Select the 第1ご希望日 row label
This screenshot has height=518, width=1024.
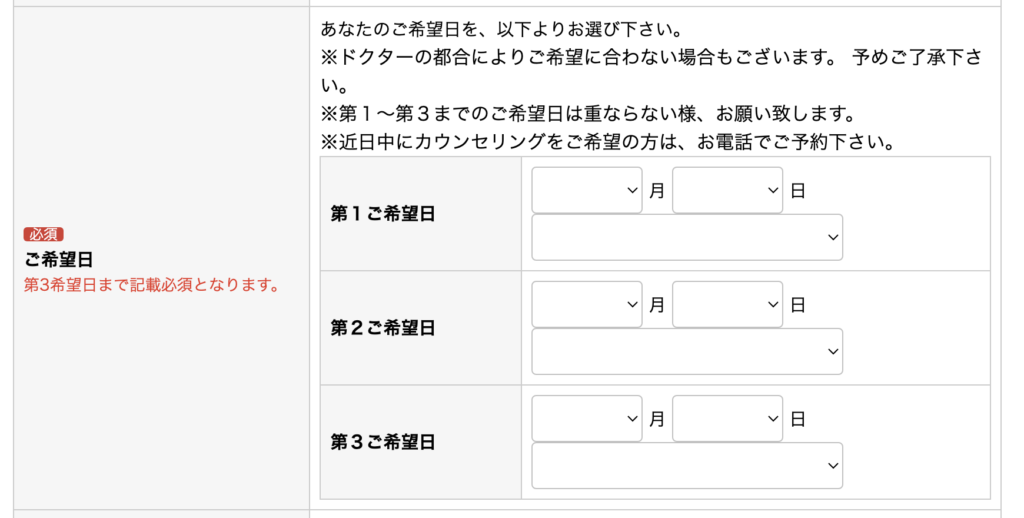click(383, 214)
